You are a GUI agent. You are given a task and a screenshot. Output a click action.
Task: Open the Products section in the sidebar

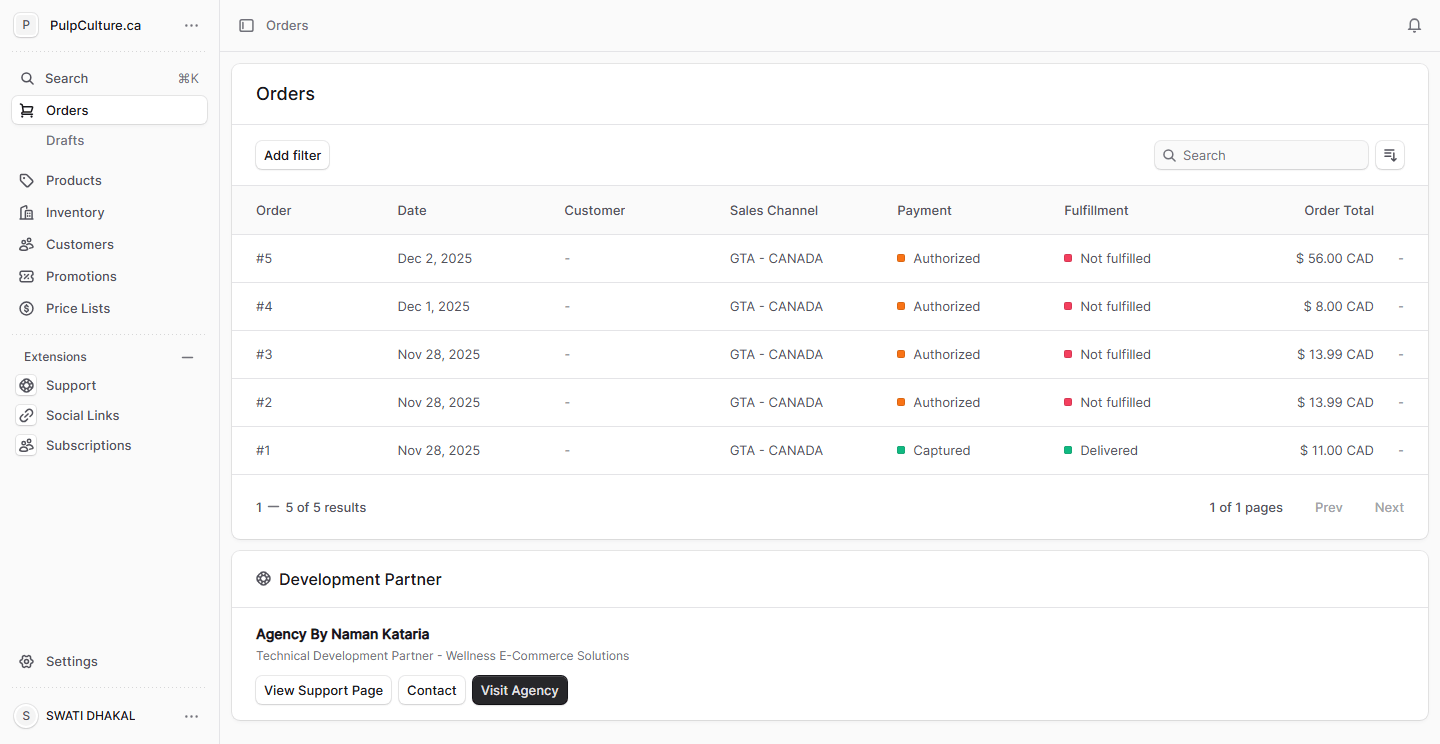(x=73, y=180)
